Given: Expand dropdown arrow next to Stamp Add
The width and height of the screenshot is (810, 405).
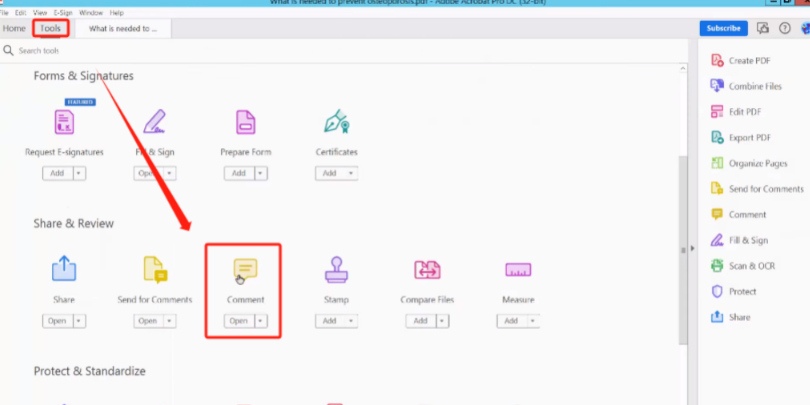Looking at the screenshot, I should coord(351,321).
